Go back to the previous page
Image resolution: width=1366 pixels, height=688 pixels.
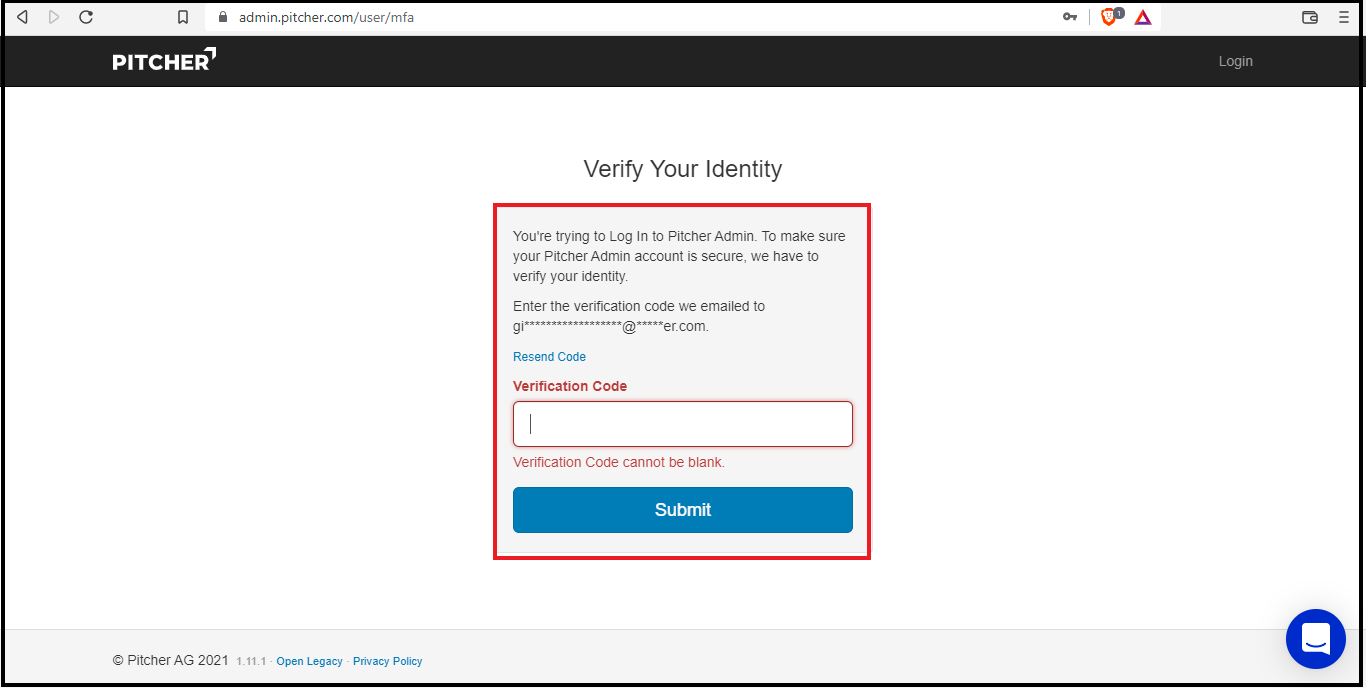(x=22, y=17)
